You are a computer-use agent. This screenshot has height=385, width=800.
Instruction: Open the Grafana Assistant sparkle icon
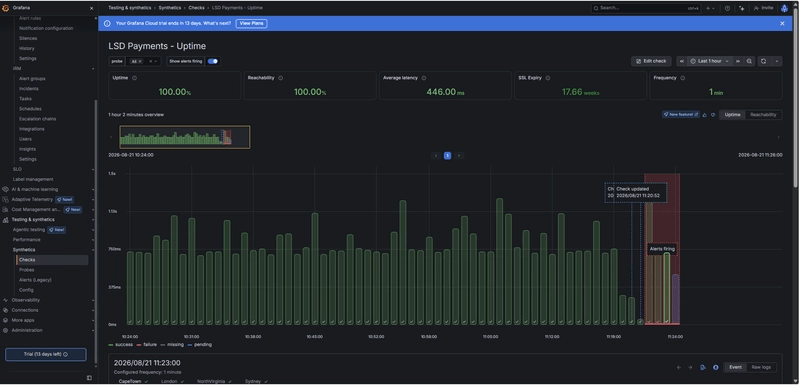(x=741, y=8)
